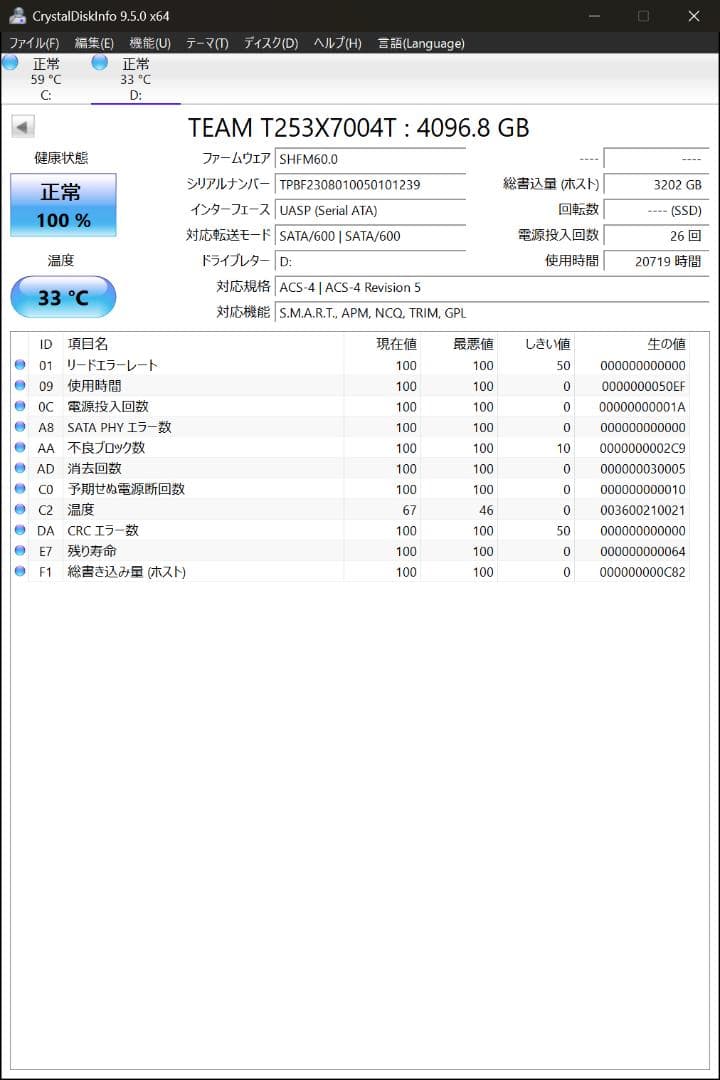Click the 生の値 column header

click(632, 344)
